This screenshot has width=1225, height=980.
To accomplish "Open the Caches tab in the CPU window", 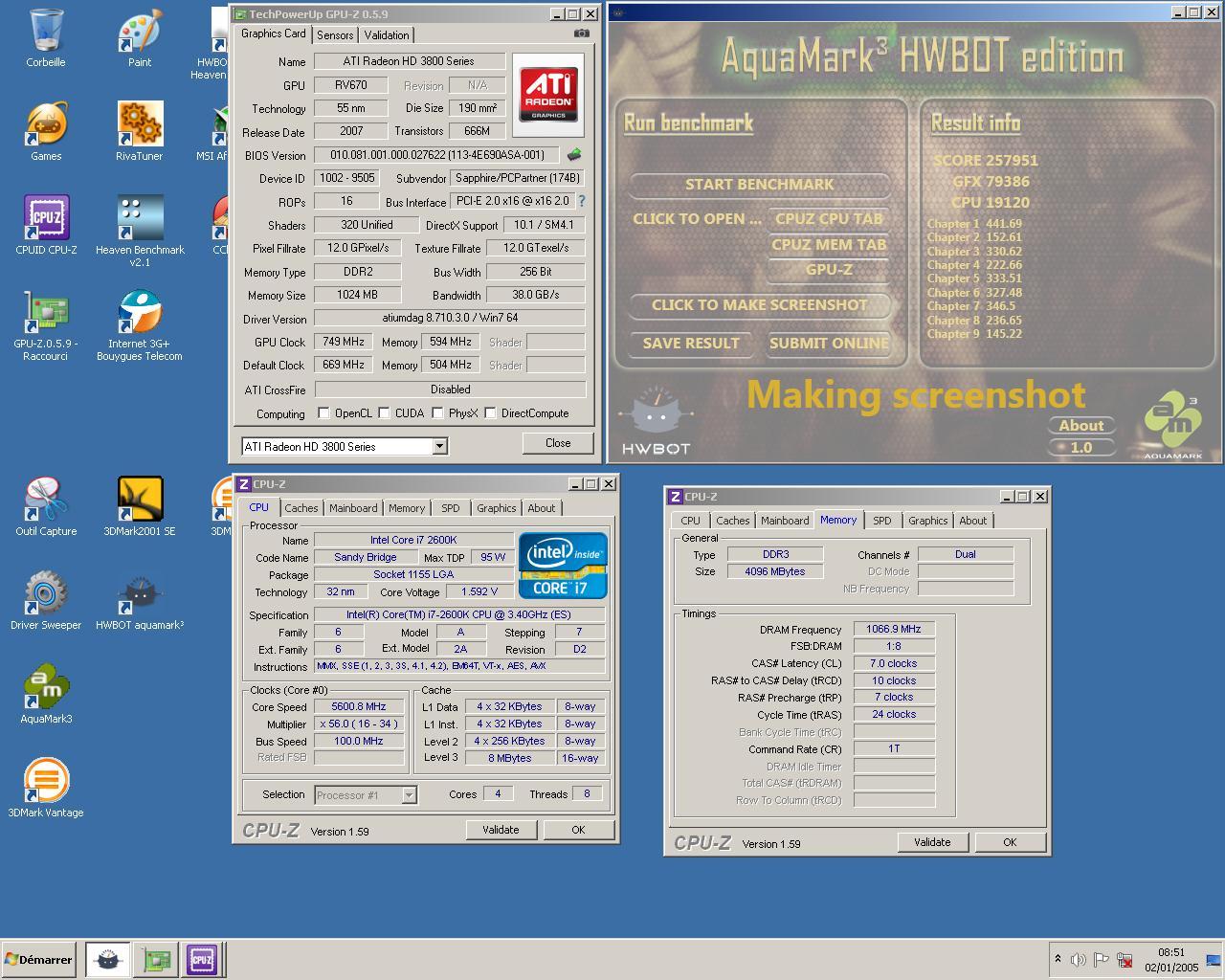I will (x=301, y=508).
